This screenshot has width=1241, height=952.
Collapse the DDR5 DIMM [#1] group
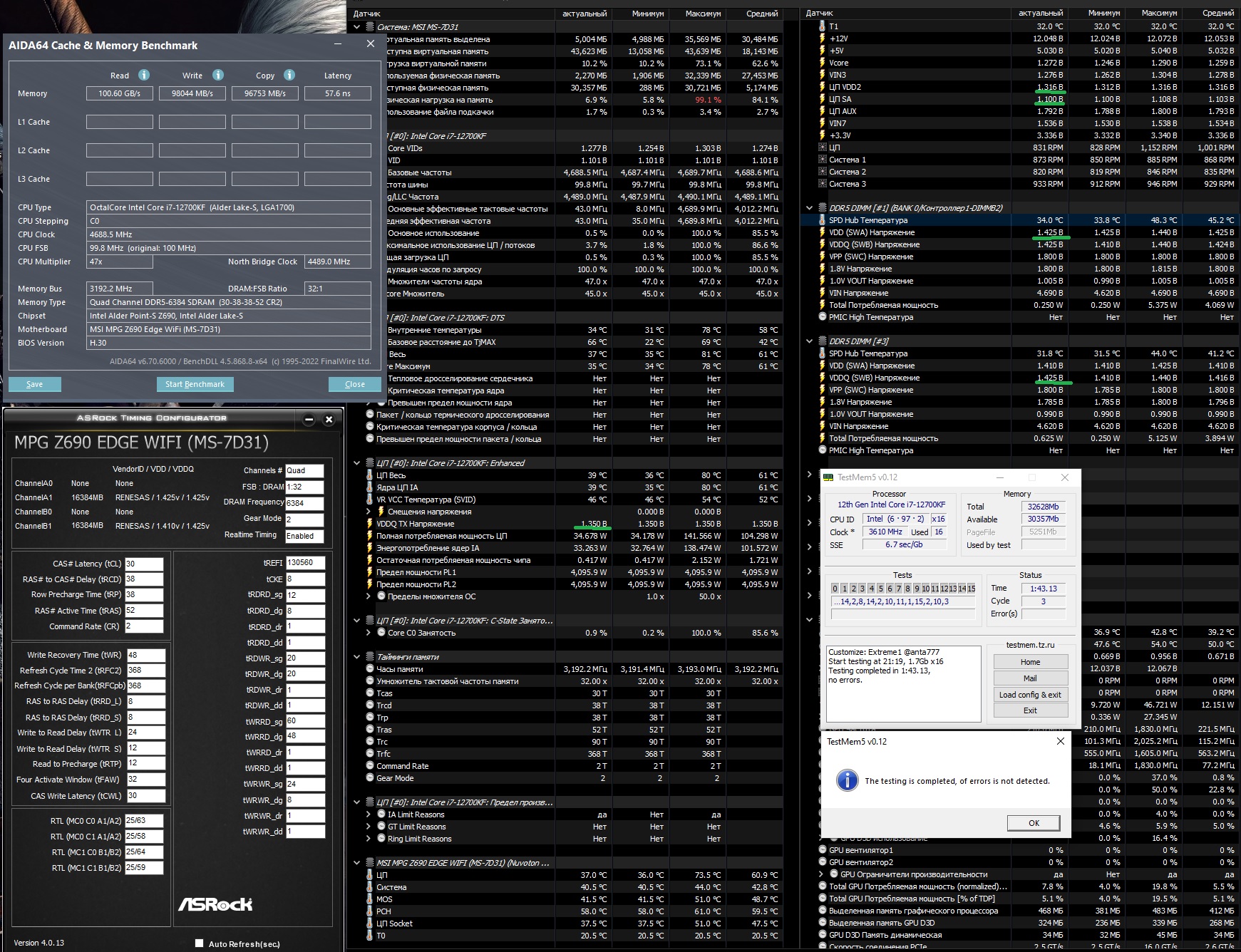[809, 208]
